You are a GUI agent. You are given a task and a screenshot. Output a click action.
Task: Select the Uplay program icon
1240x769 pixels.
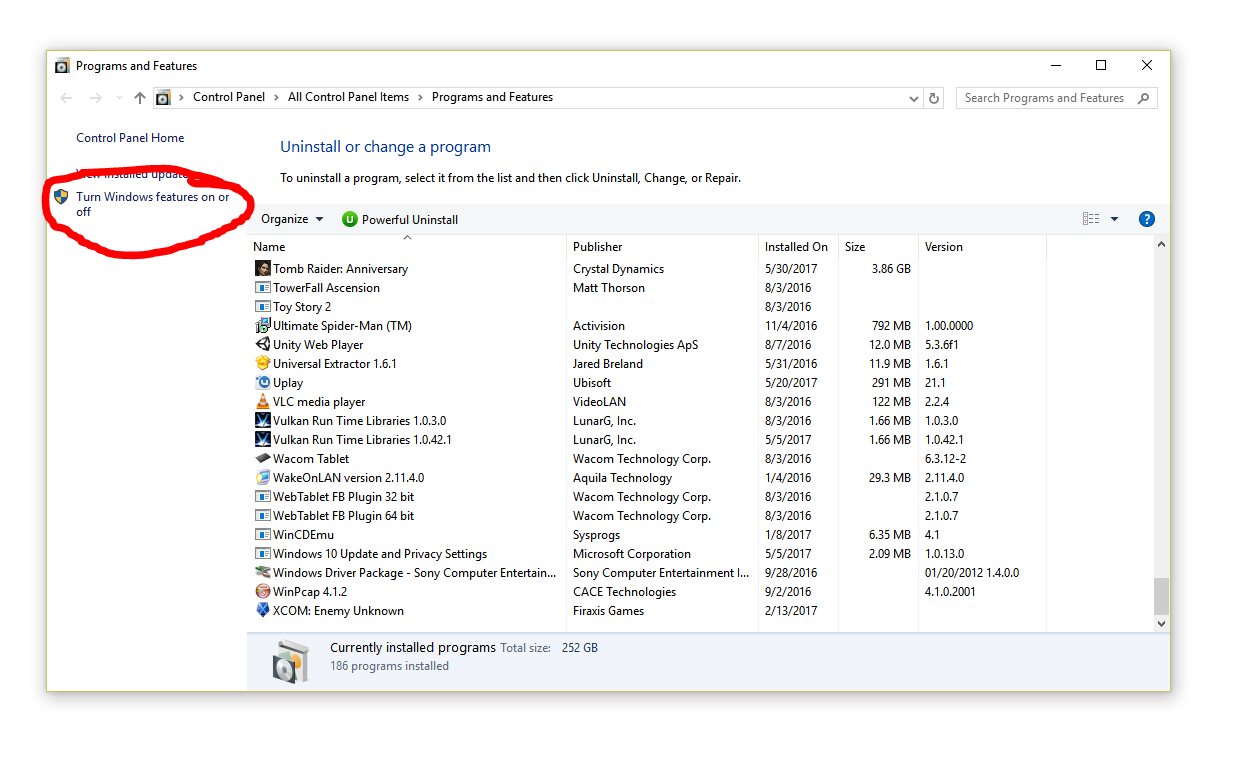point(263,383)
